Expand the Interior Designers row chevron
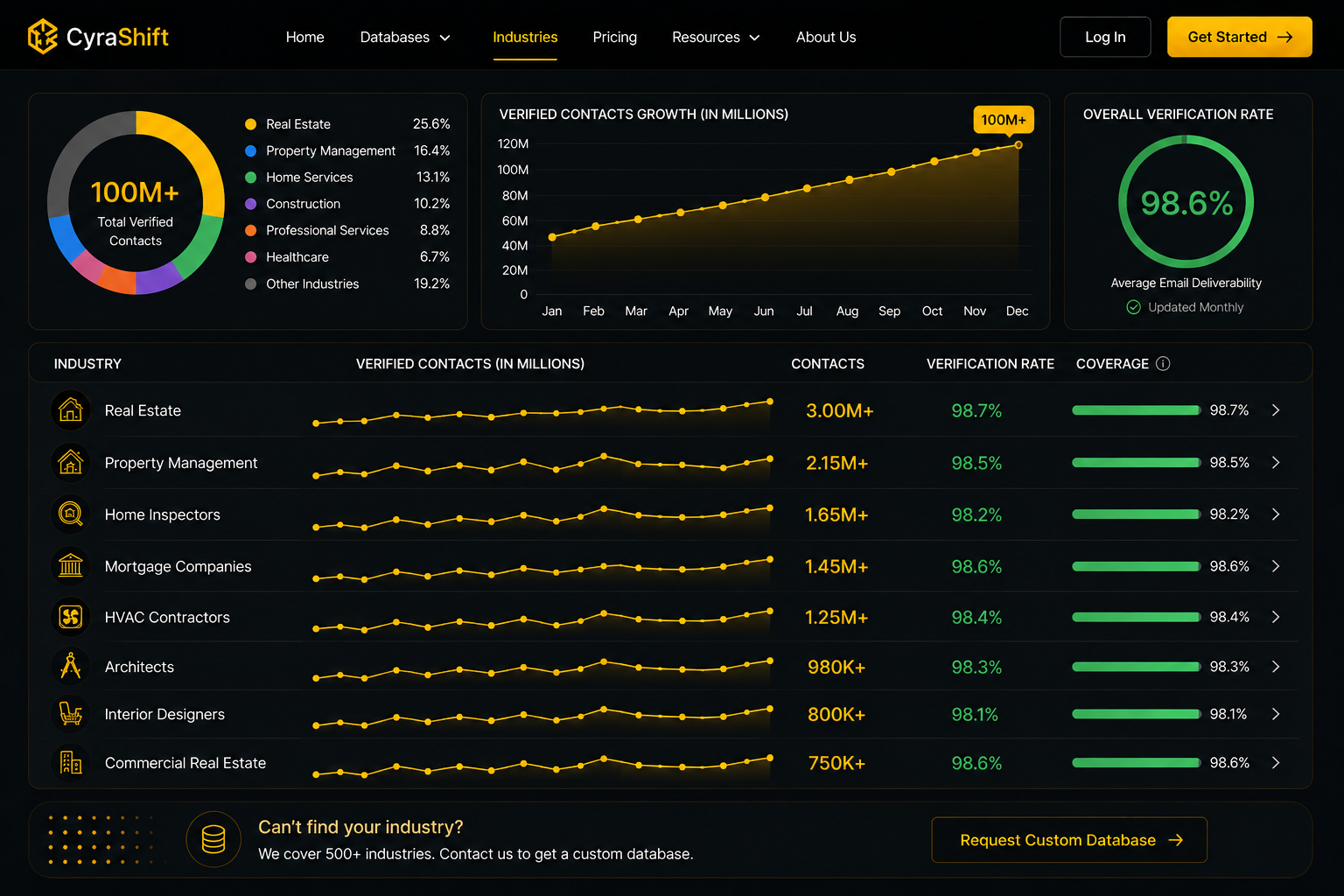The height and width of the screenshot is (896, 1344). pos(1276,714)
